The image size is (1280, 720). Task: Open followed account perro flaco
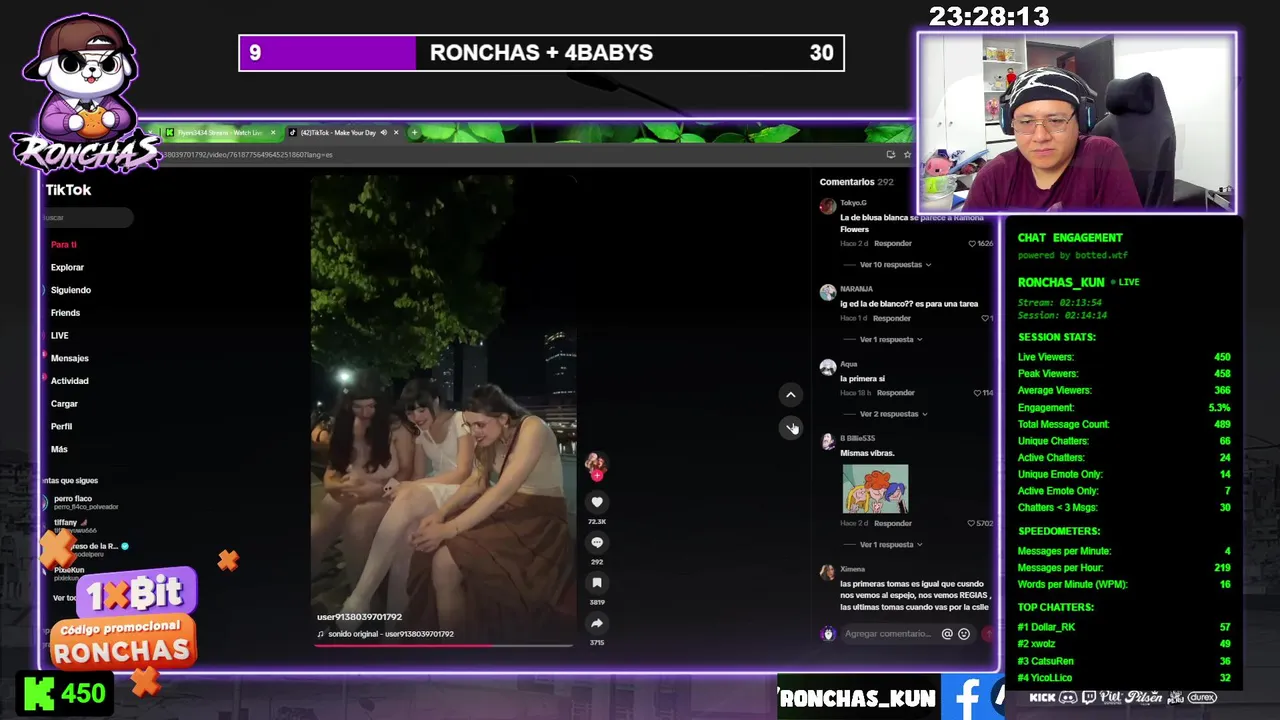point(85,502)
